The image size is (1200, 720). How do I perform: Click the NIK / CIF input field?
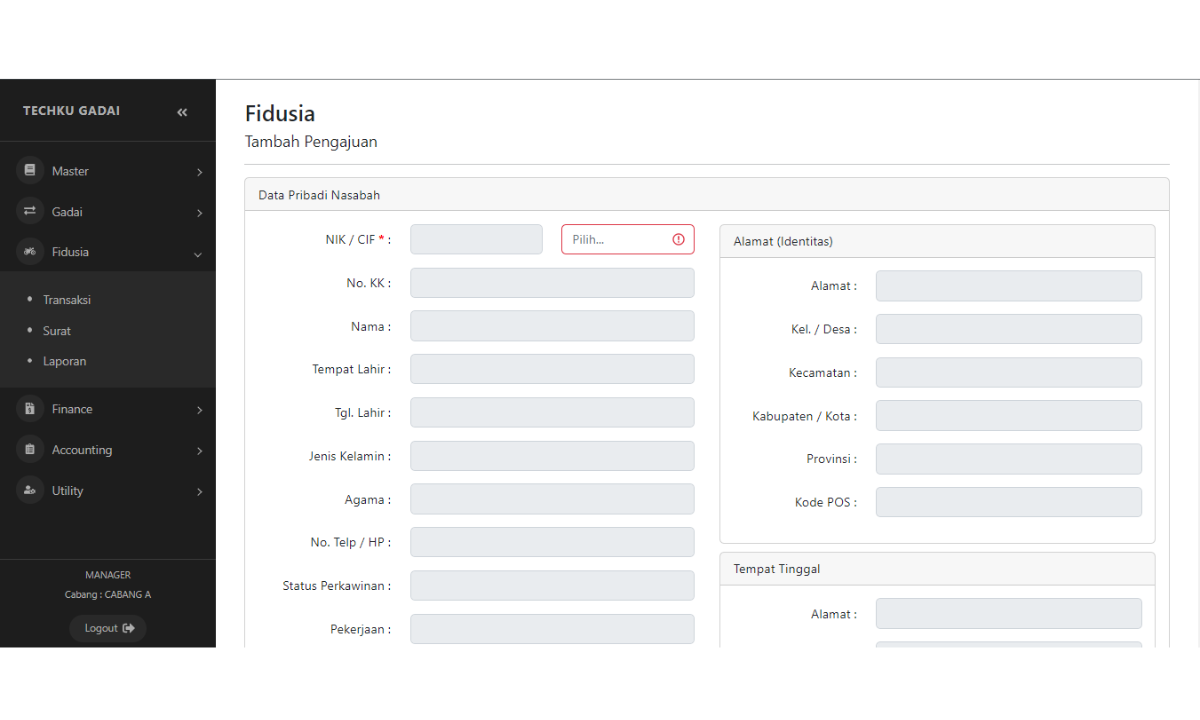(x=476, y=240)
